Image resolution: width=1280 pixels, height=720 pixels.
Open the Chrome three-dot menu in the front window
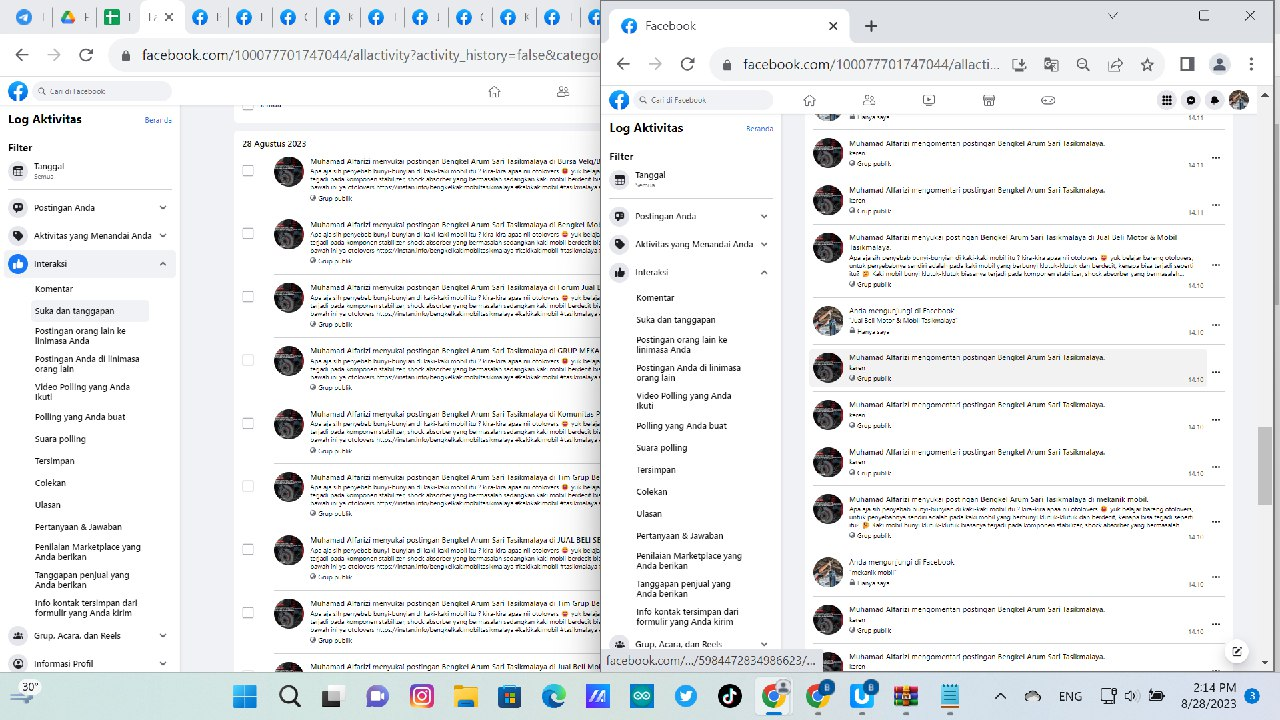[x=1251, y=64]
